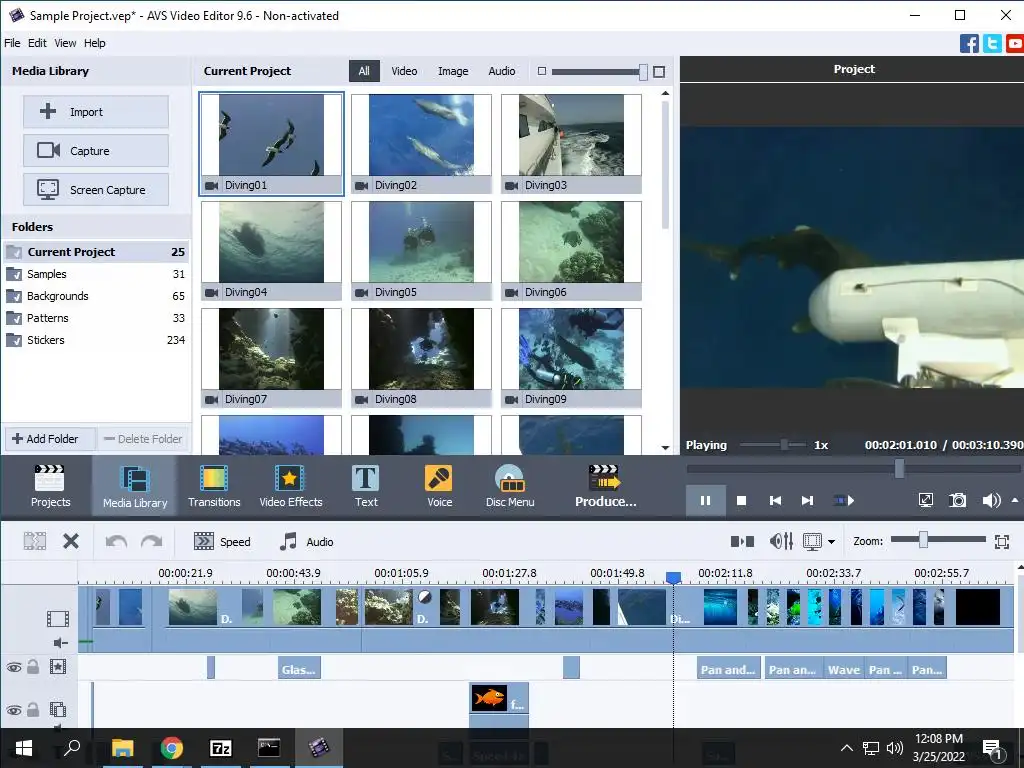Viewport: 1024px width, 768px height.
Task: Open the timeline view dropdown arrow
Action: click(832, 542)
